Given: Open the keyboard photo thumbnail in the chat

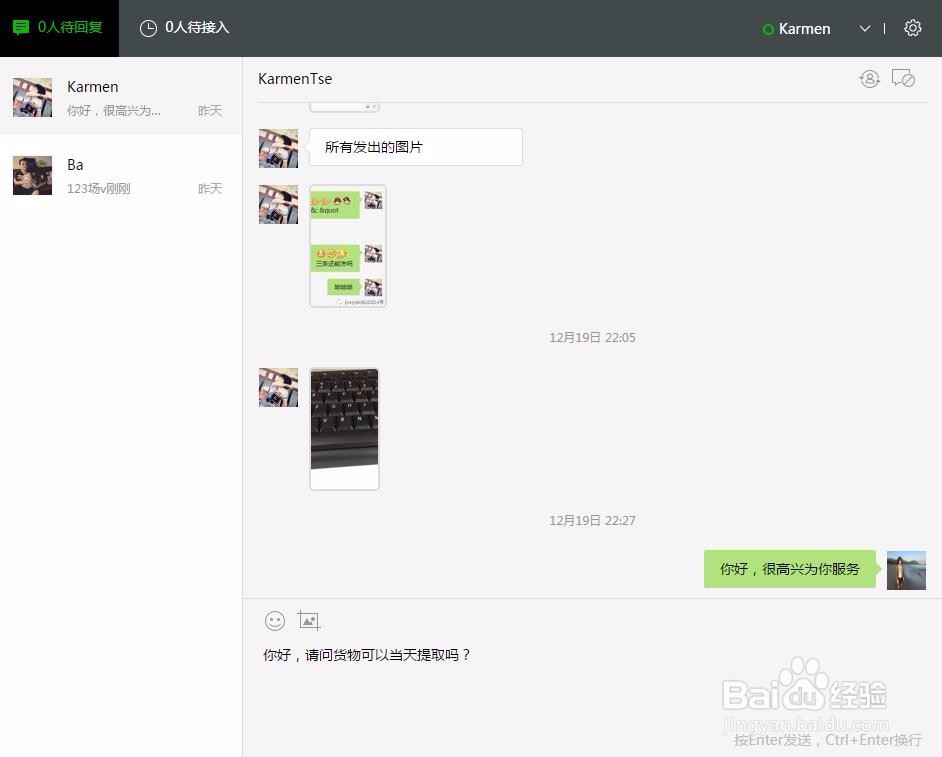Looking at the screenshot, I should click(344, 428).
